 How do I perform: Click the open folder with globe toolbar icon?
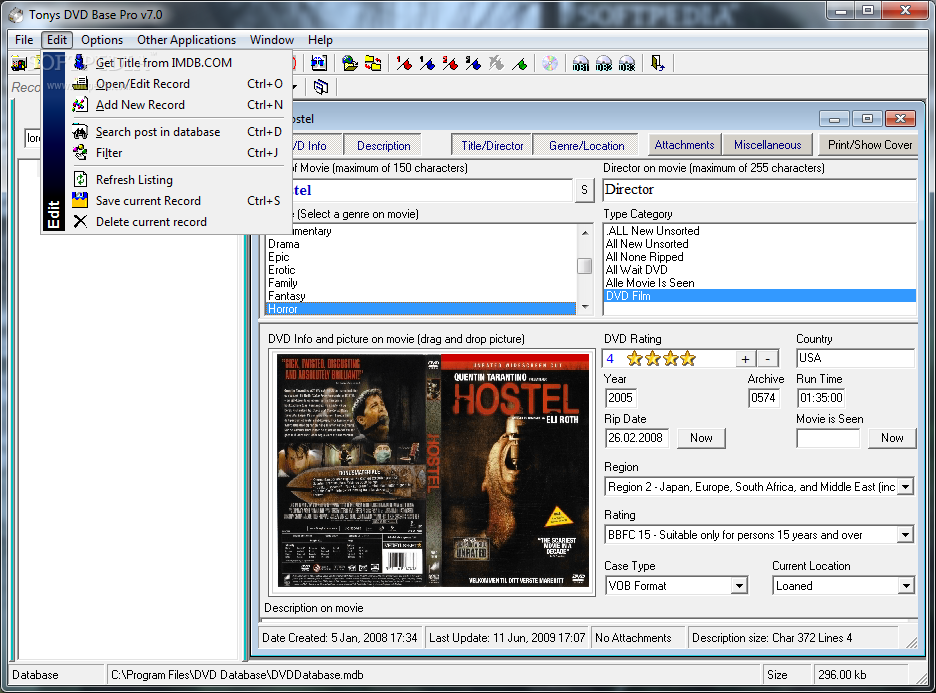[350, 63]
